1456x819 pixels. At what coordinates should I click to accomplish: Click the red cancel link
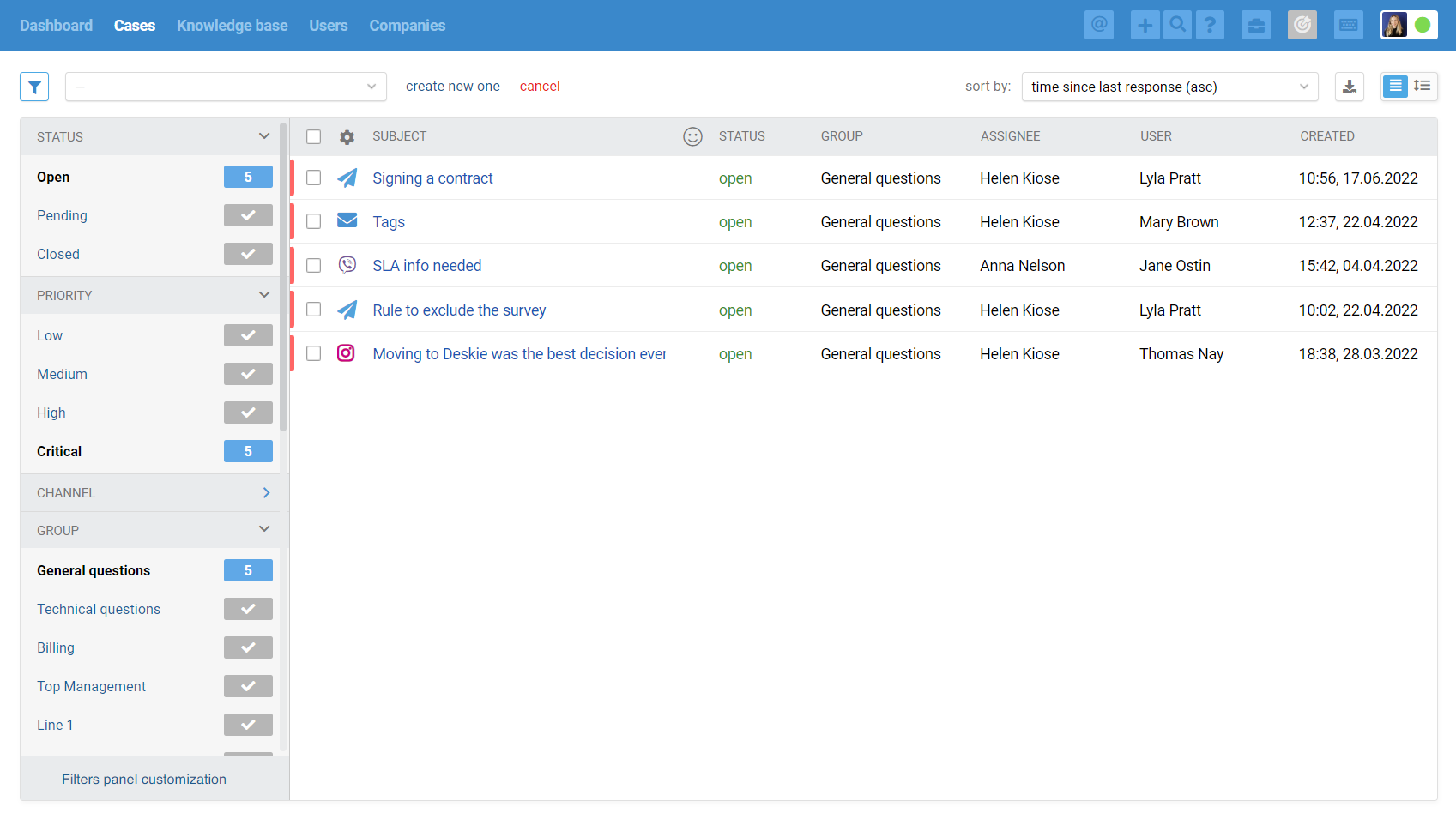point(540,87)
